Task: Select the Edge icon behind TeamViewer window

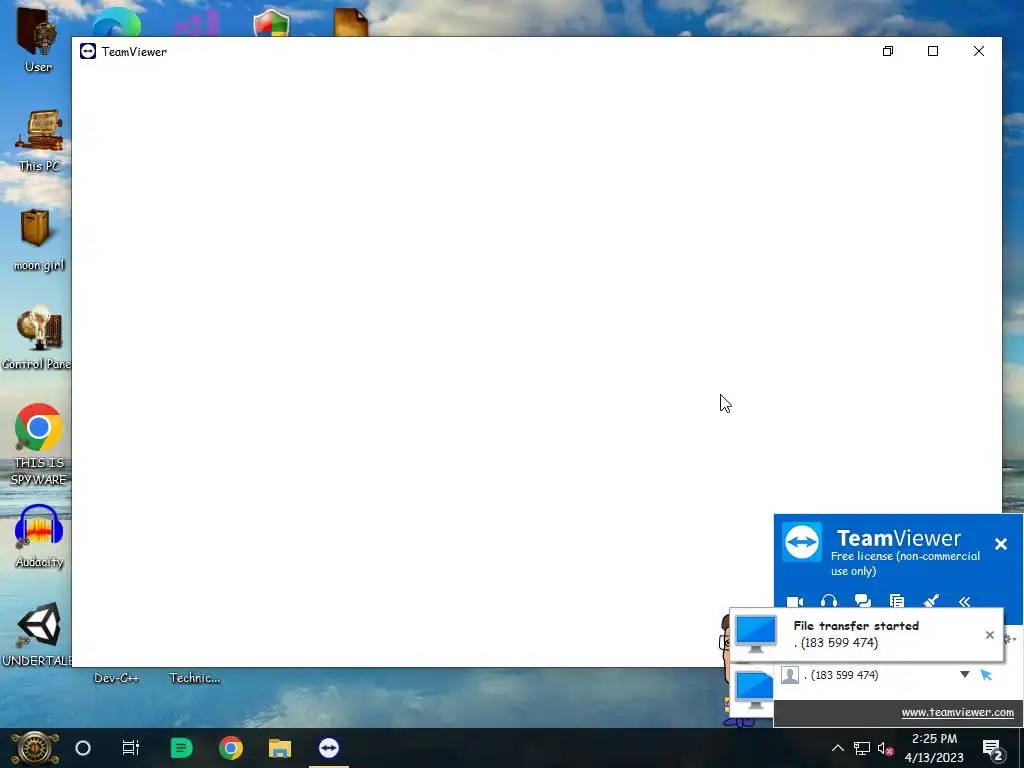Action: point(117,24)
